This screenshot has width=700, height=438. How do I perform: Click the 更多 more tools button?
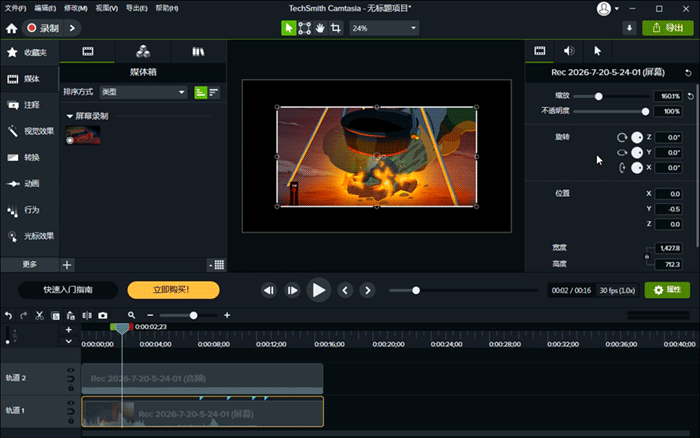[29, 264]
